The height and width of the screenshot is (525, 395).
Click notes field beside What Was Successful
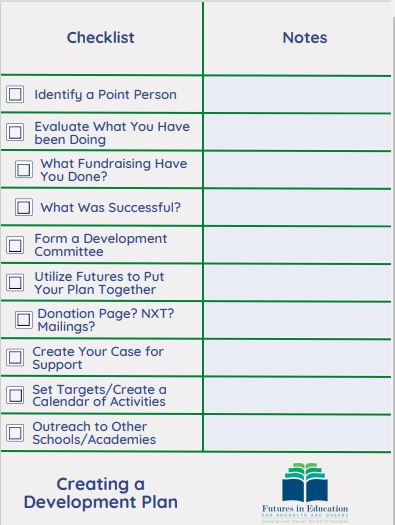[297, 208]
